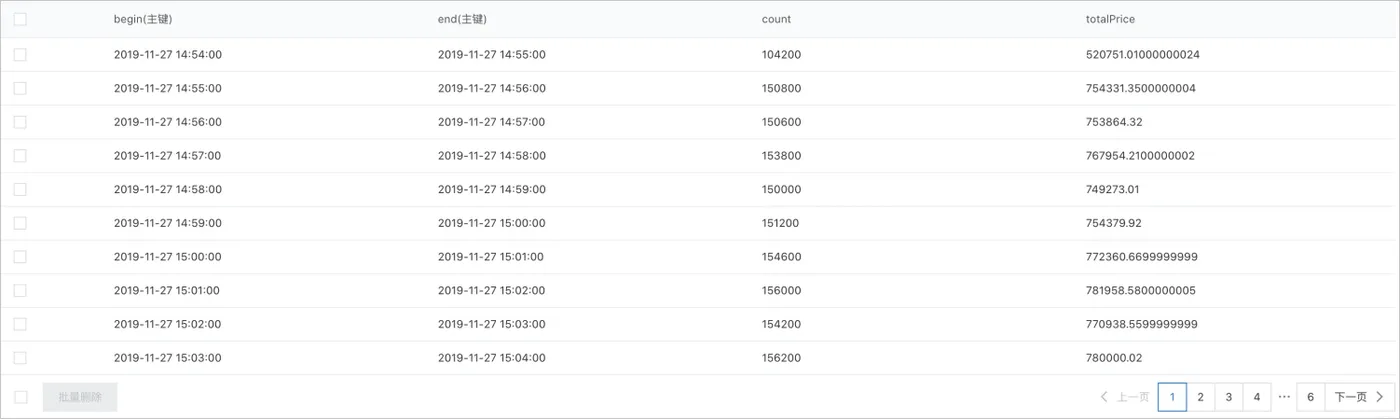Select current page 1 button
The width and height of the screenshot is (1400, 419).
[1172, 397]
